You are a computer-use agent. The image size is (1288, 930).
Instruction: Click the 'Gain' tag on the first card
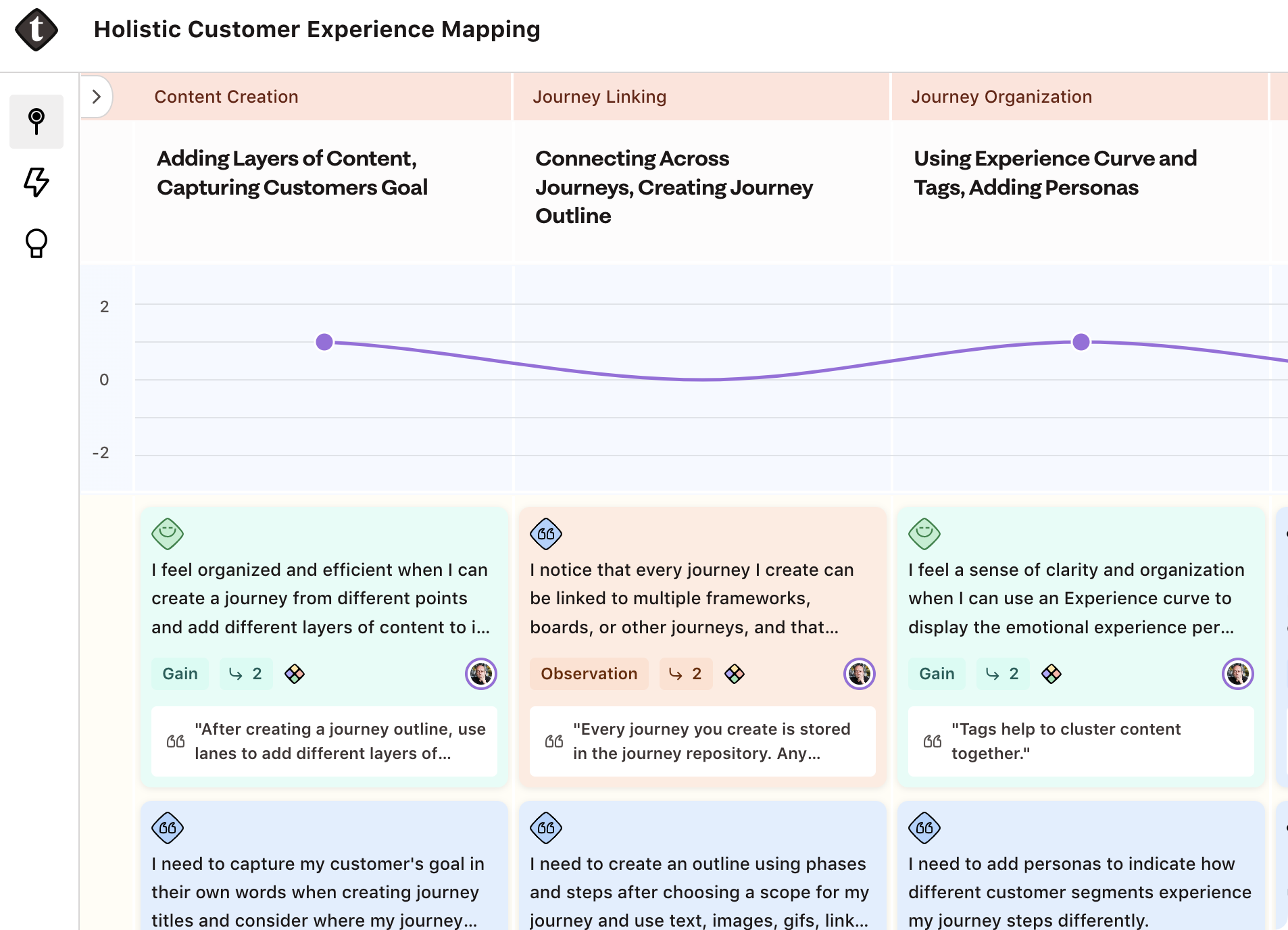180,674
